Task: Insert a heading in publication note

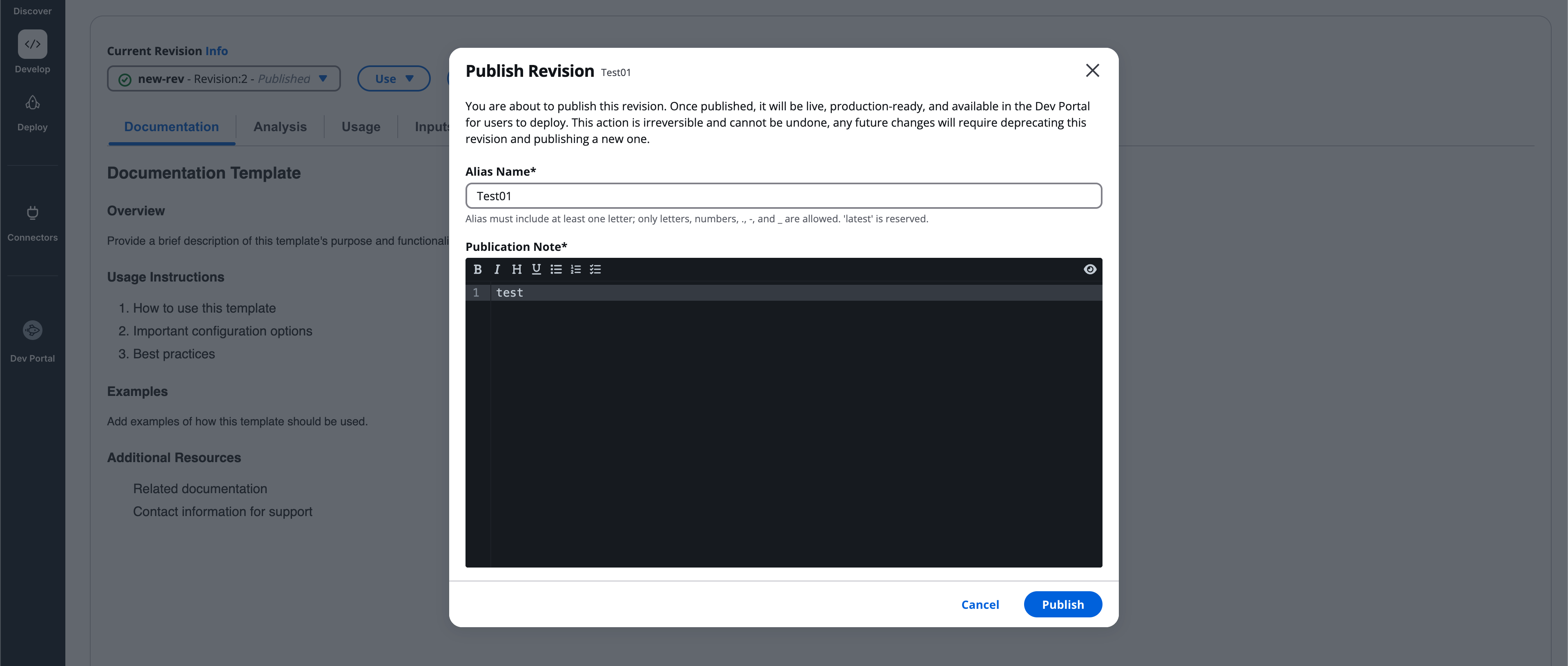Action: pos(516,269)
